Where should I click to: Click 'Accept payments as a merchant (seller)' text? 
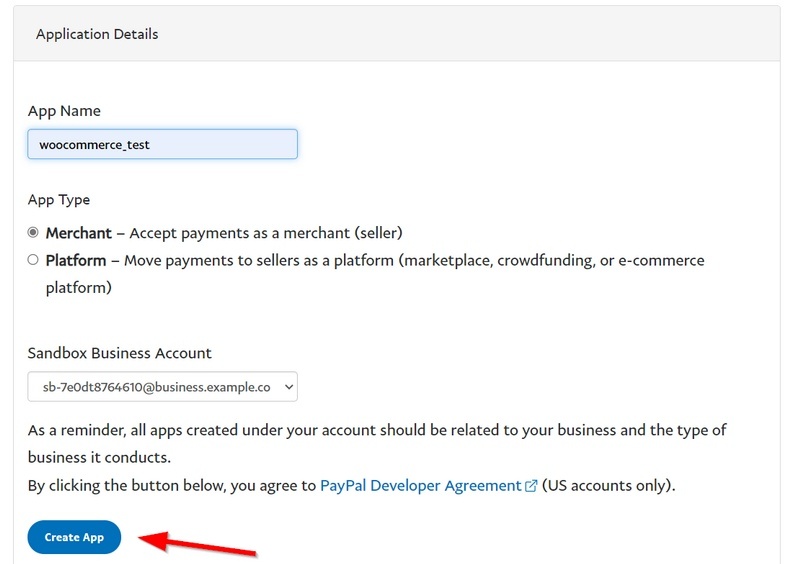(x=266, y=233)
